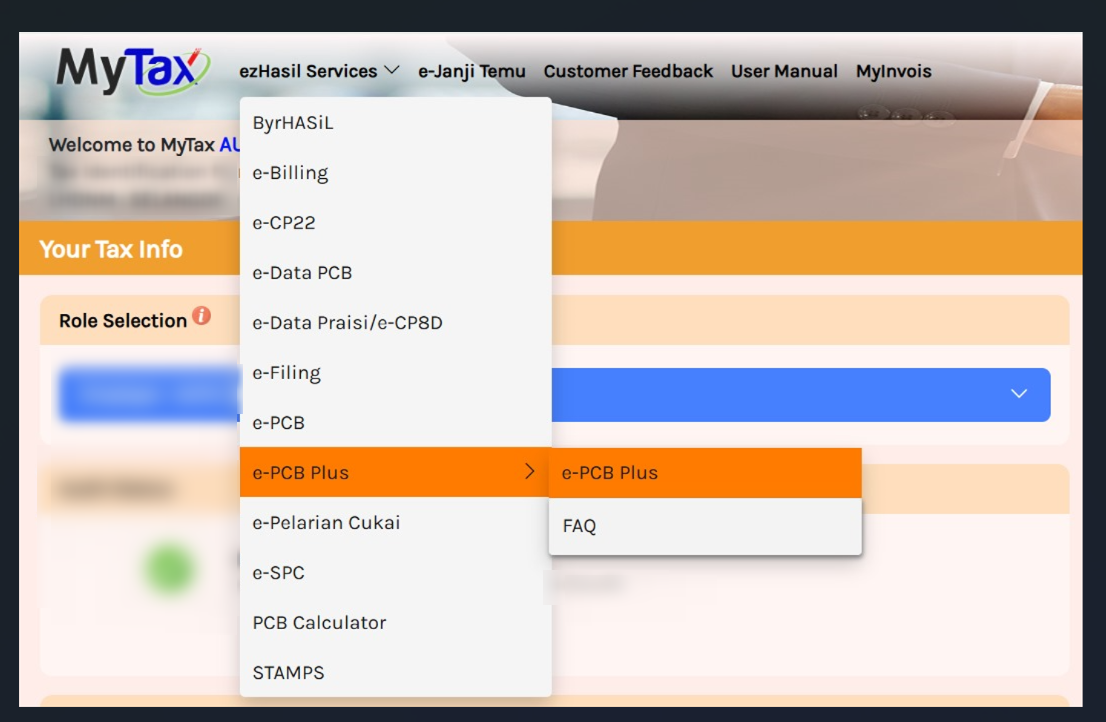Select STAMPS menu item
The width and height of the screenshot is (1106, 722).
coord(396,673)
